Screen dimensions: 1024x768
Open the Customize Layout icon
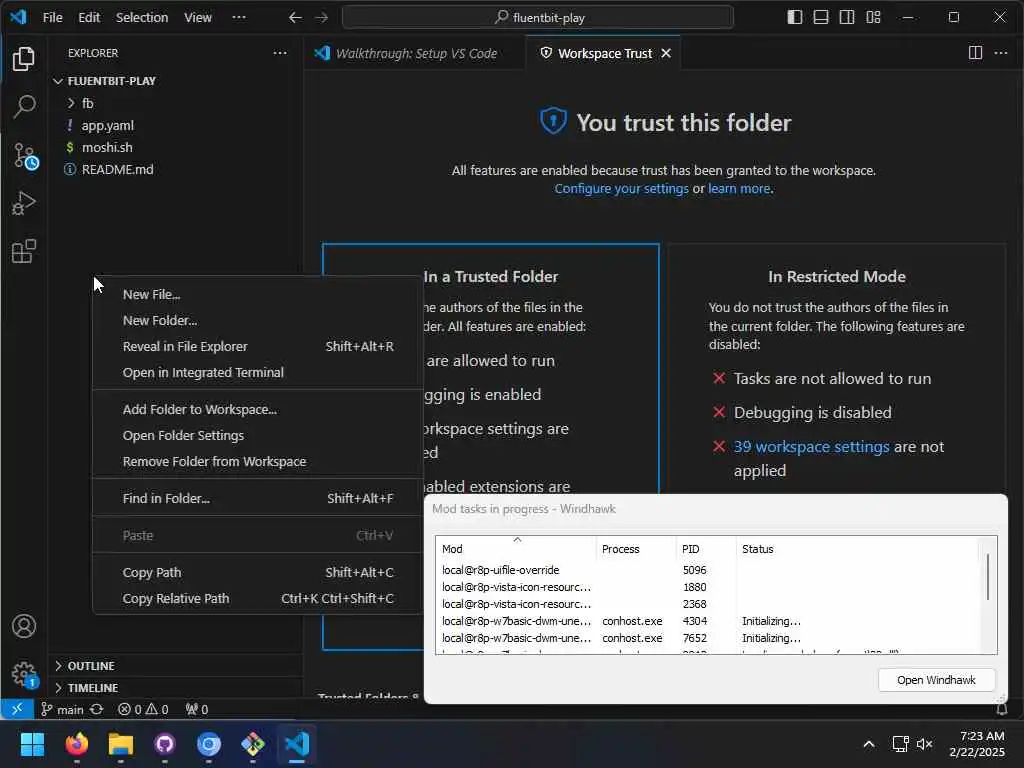[x=874, y=17]
